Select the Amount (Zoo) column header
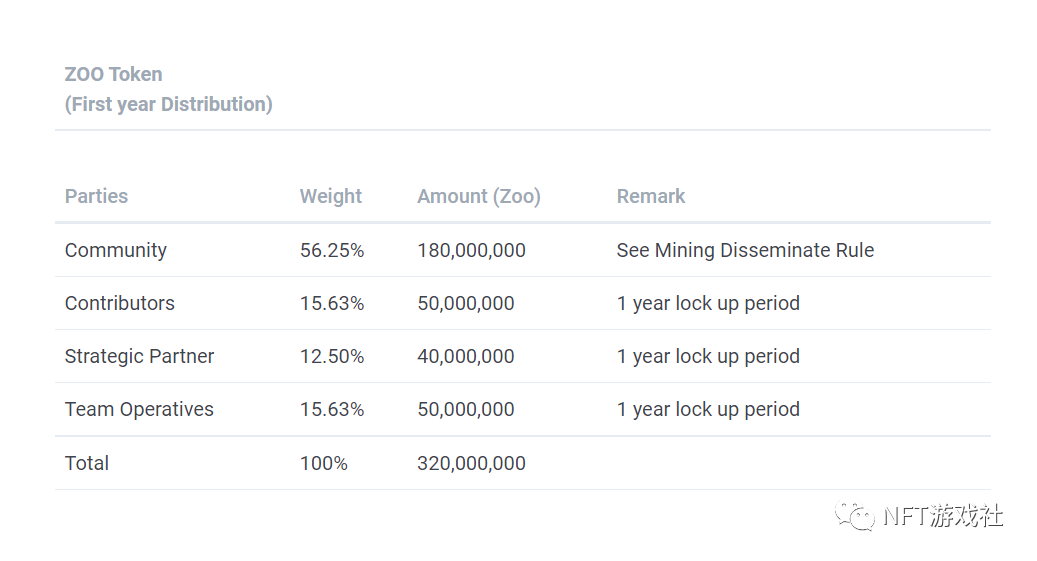Image resolution: width=1037 pixels, height=561 pixels. click(x=478, y=196)
